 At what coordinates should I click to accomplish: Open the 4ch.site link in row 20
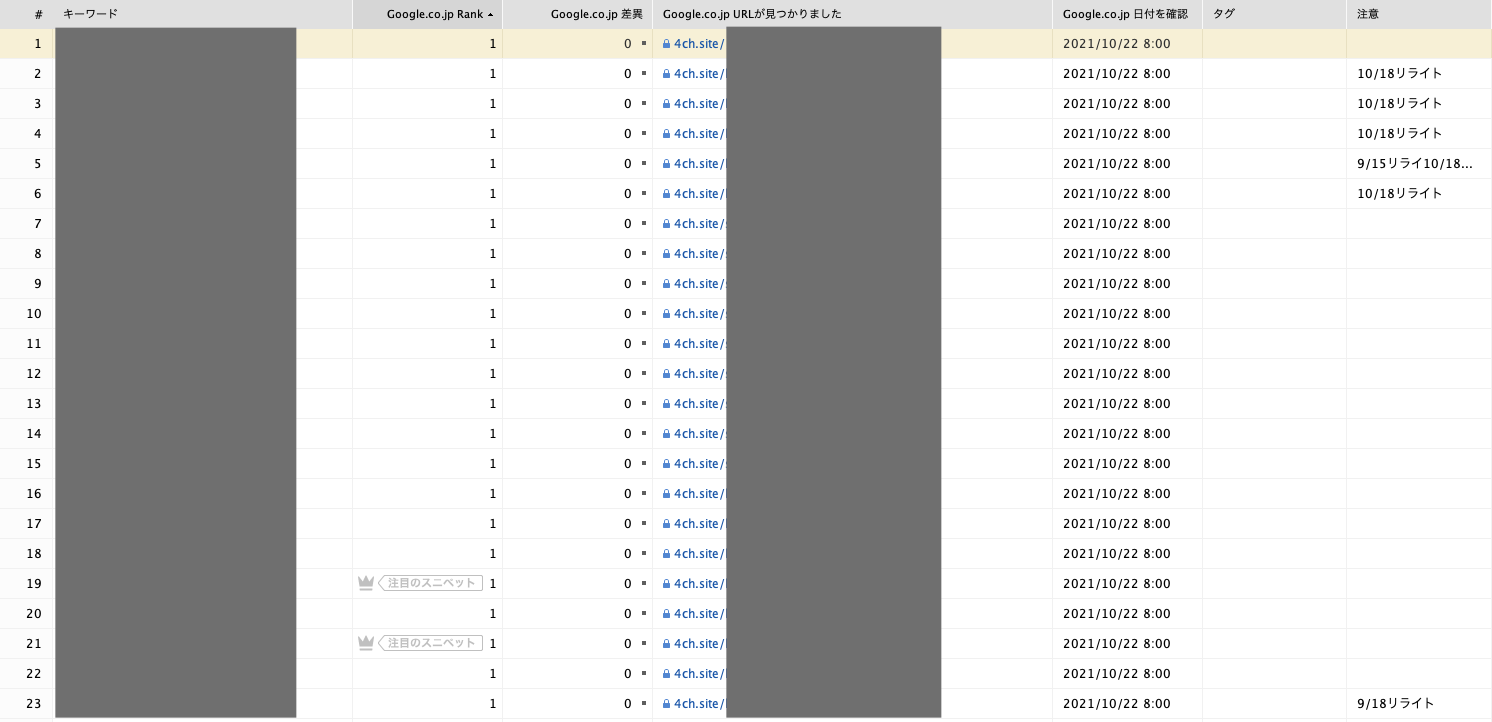[699, 614]
